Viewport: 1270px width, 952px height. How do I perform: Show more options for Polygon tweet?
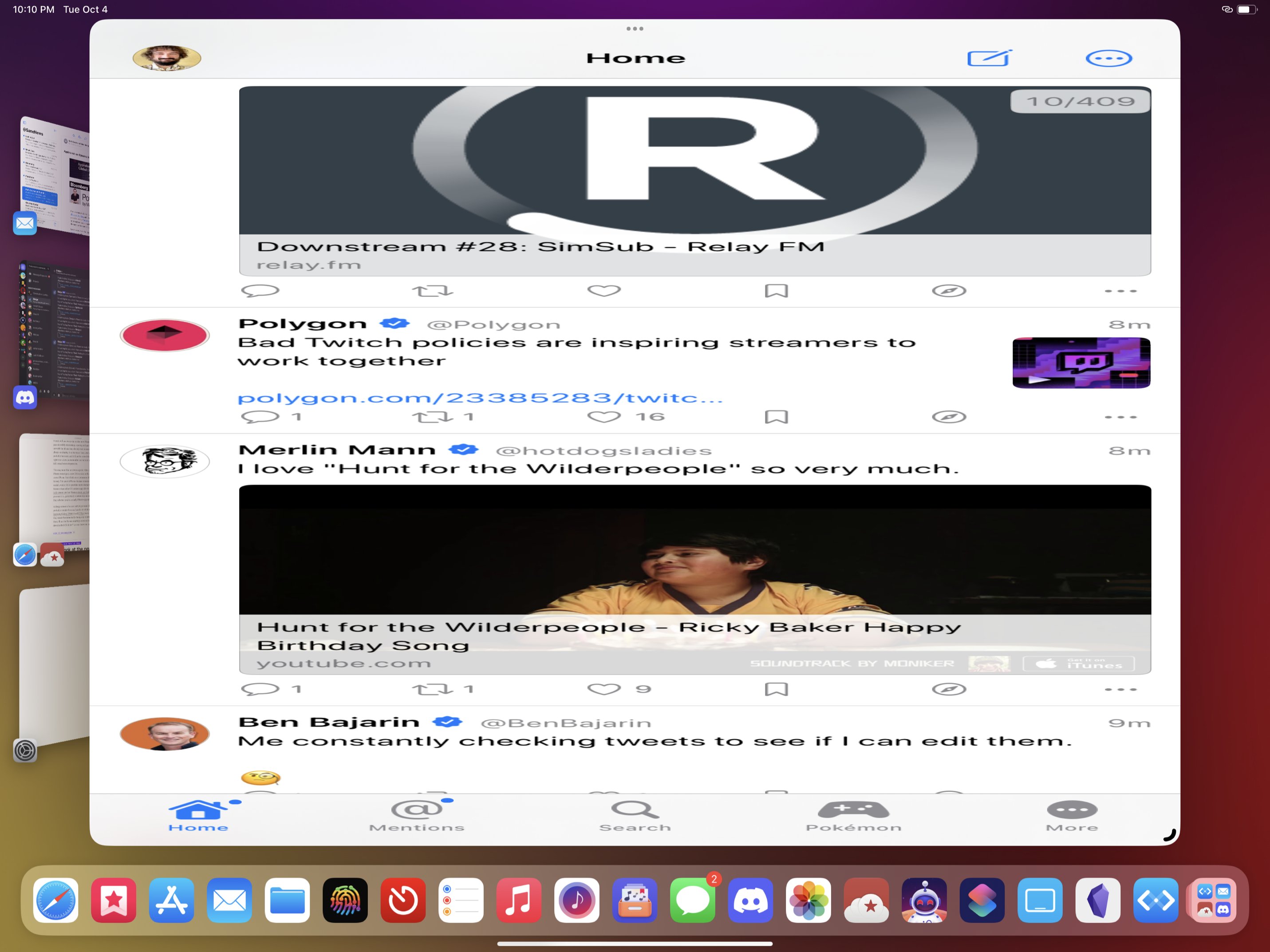pyautogui.click(x=1120, y=417)
